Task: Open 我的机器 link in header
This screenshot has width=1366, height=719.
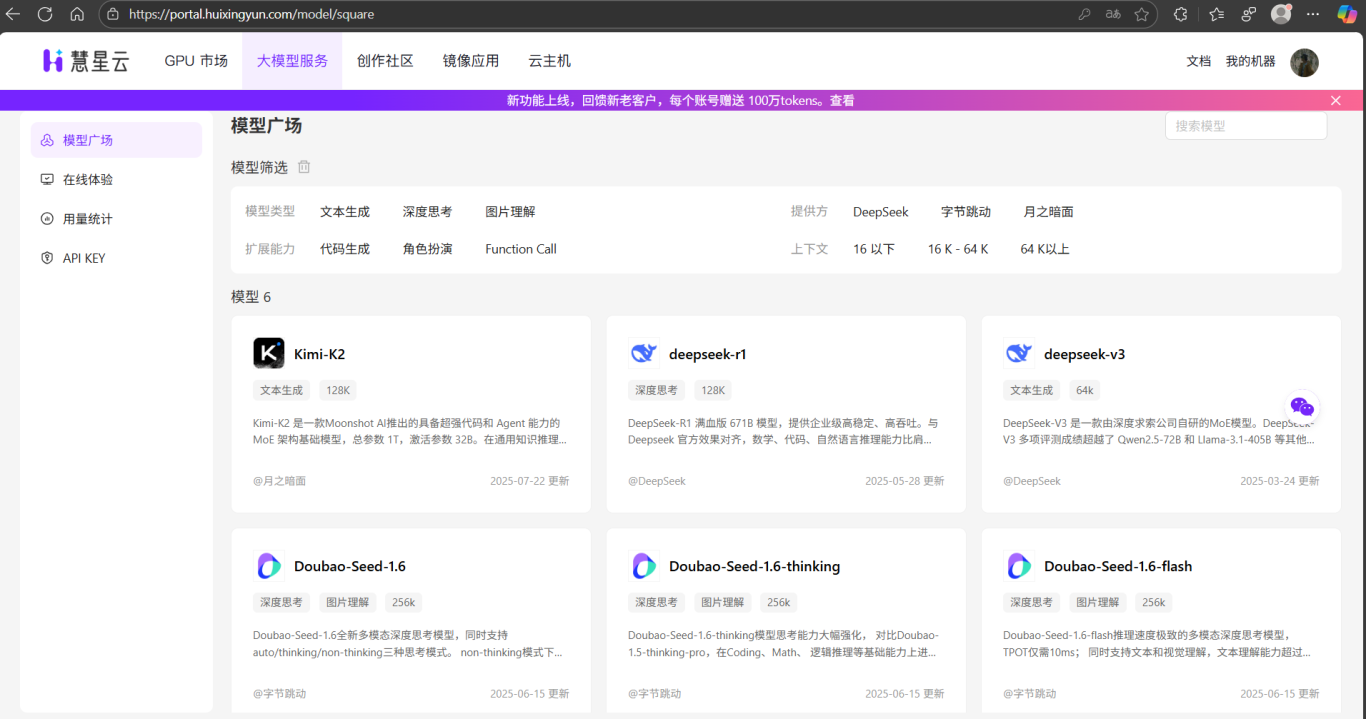Action: (x=1251, y=61)
